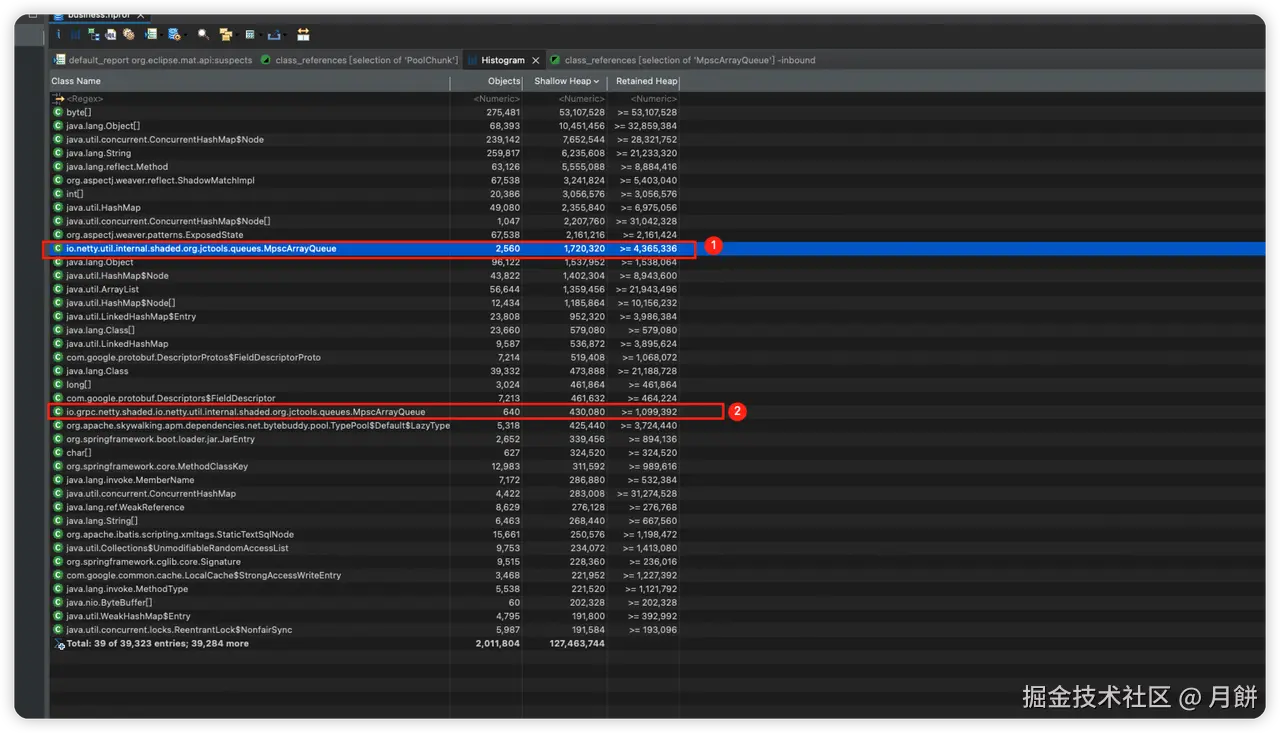
Task: Close the Histogram tab
Action: tap(536, 60)
